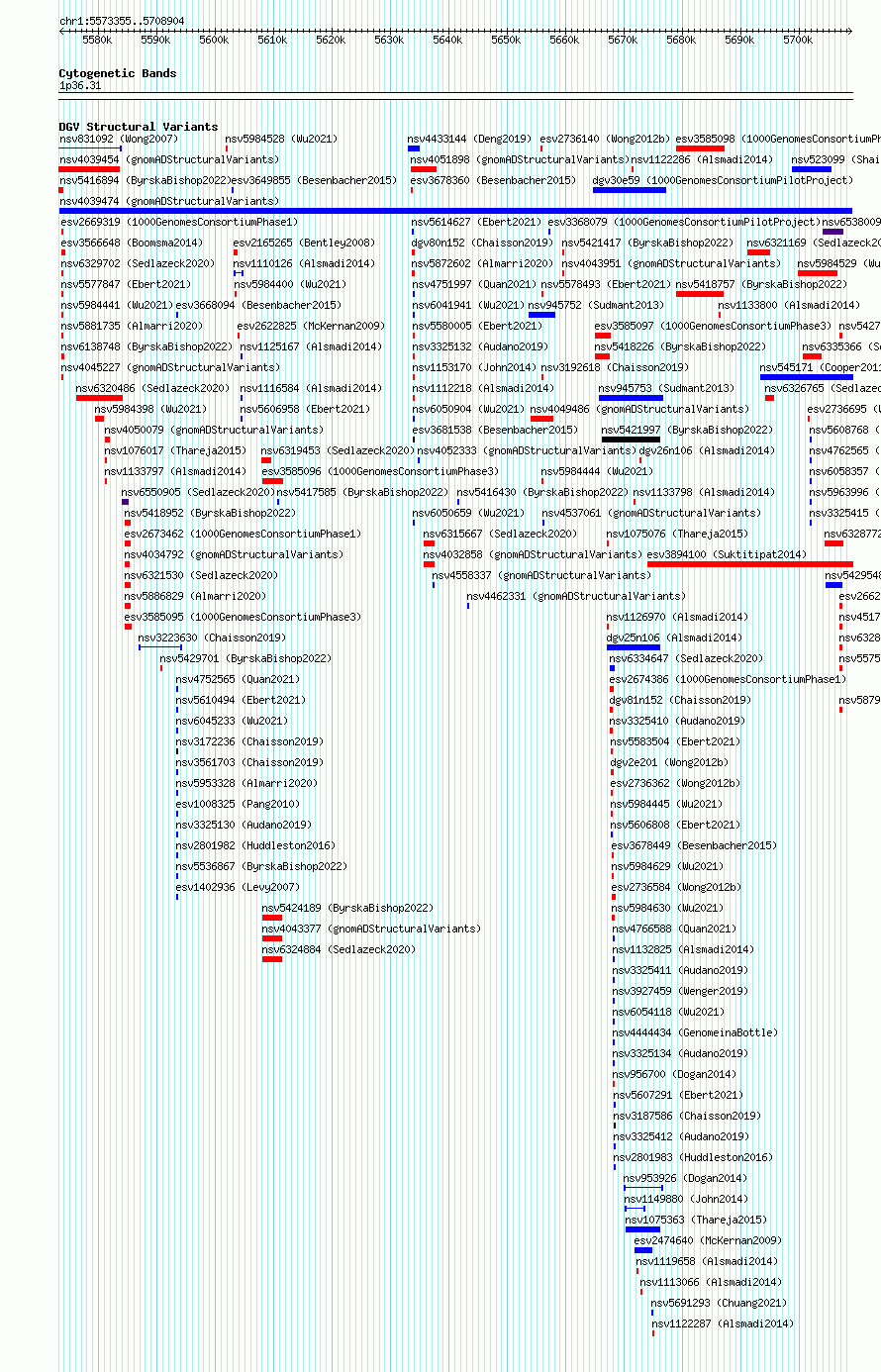Screen dimensions: 881x1372
Task: Open the nsv831092 (Wong2007) variant label
Action: (119, 140)
